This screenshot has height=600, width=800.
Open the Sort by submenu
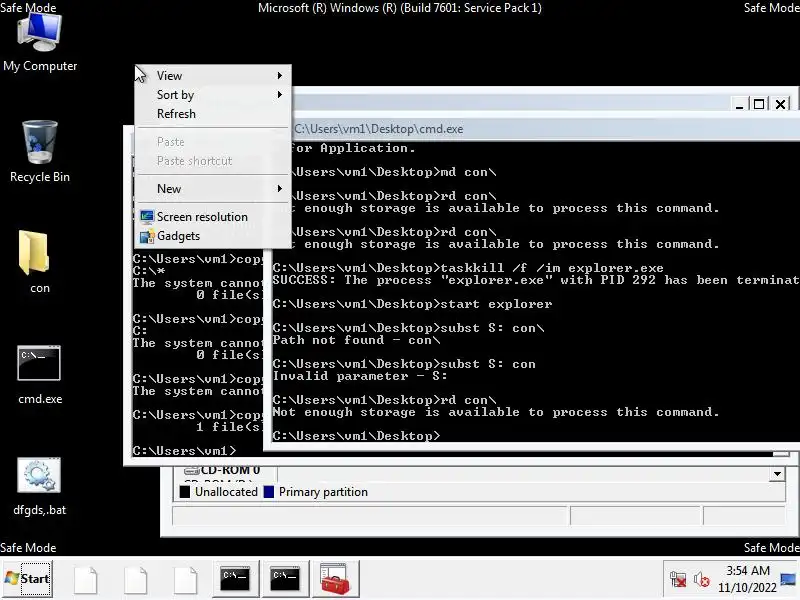coord(213,94)
